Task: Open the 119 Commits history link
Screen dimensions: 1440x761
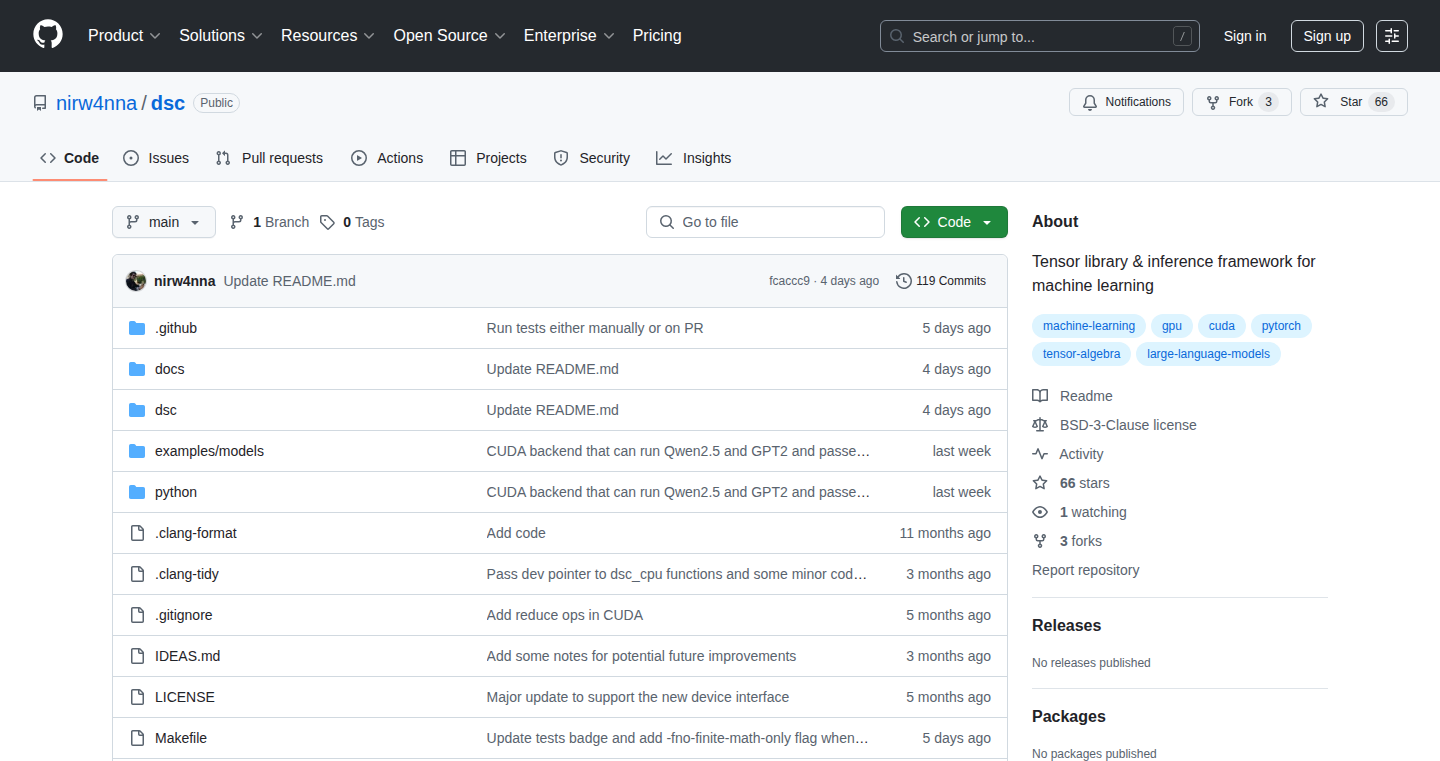Action: [941, 281]
